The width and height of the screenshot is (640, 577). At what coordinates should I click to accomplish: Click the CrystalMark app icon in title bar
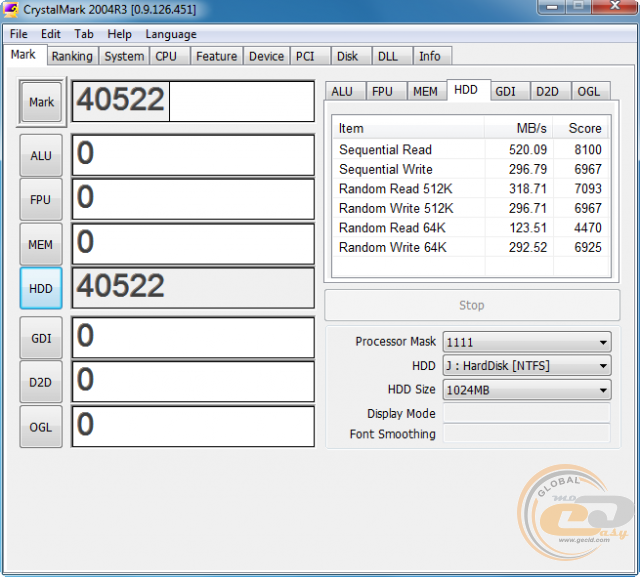pos(13,10)
